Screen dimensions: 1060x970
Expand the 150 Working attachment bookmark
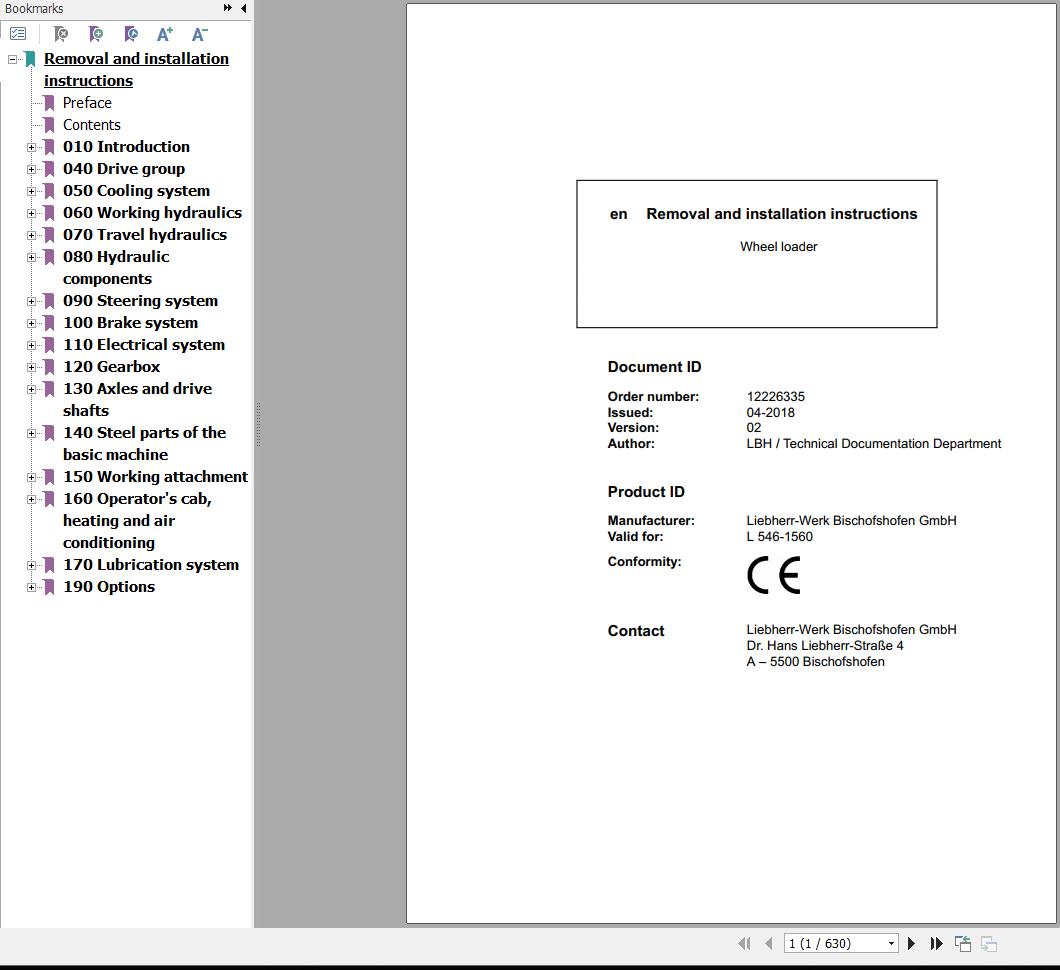(x=31, y=477)
